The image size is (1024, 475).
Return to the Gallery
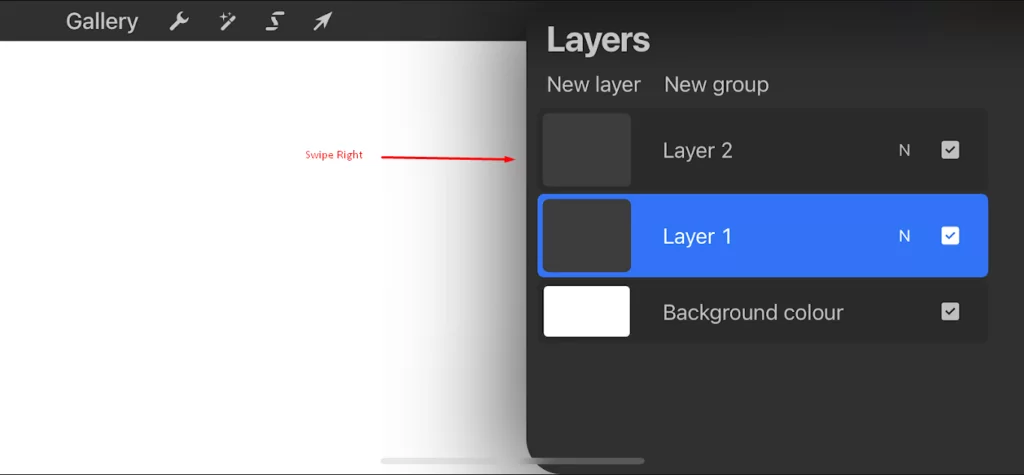(x=102, y=22)
